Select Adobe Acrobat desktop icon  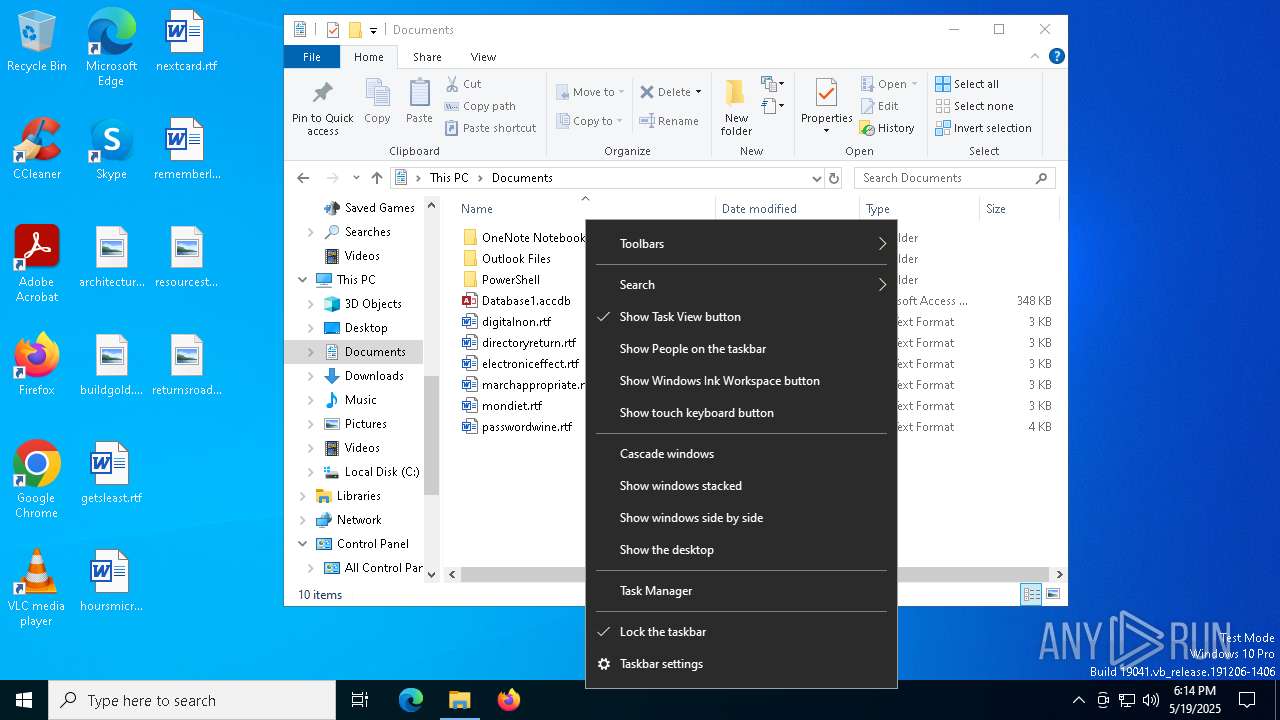(37, 264)
